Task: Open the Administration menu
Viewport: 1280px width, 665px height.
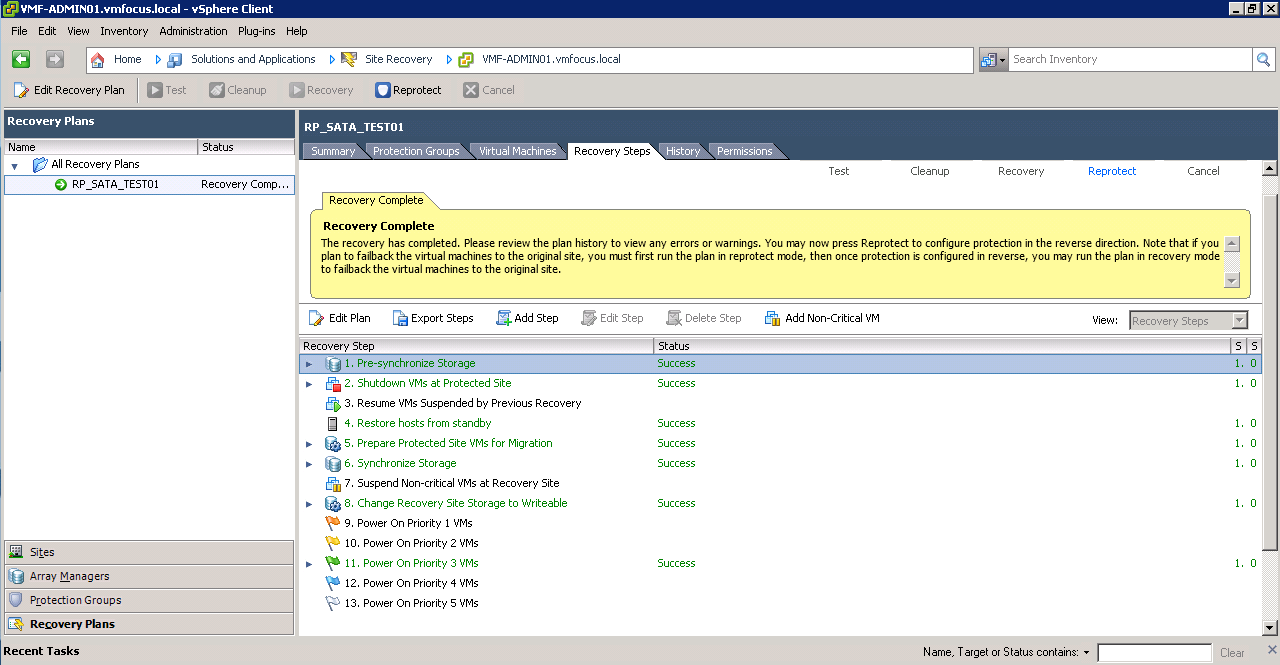Action: point(193,31)
